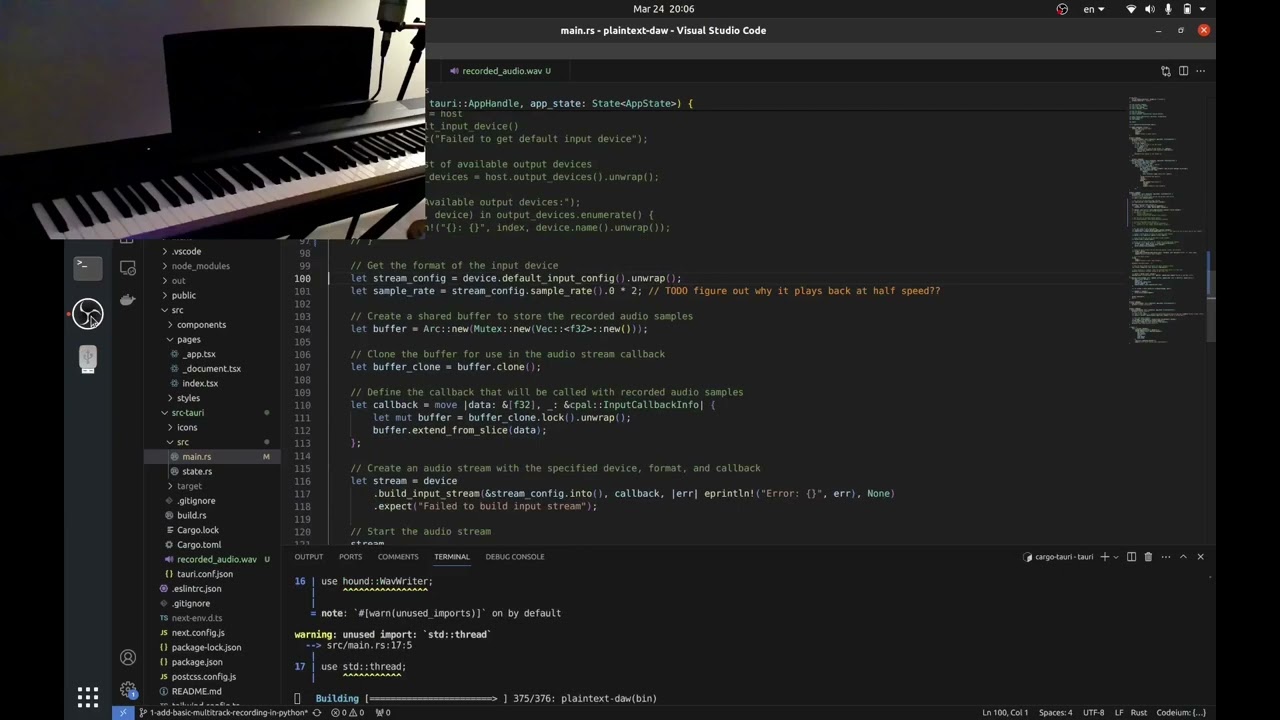The width and height of the screenshot is (1280, 720).
Task: Click the remote window indicator in status bar
Action: (x=123, y=713)
